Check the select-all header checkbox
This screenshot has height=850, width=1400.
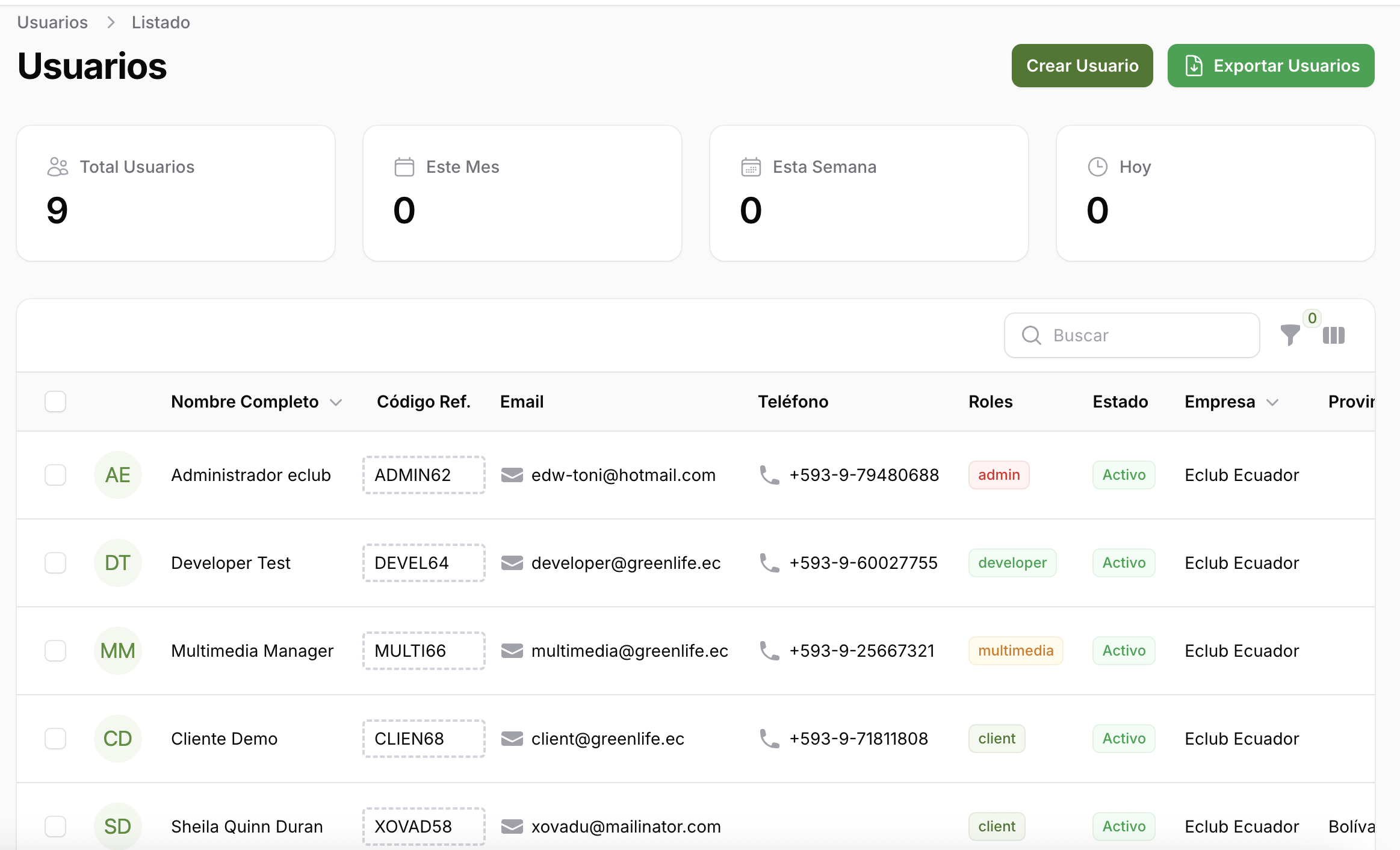(x=55, y=402)
